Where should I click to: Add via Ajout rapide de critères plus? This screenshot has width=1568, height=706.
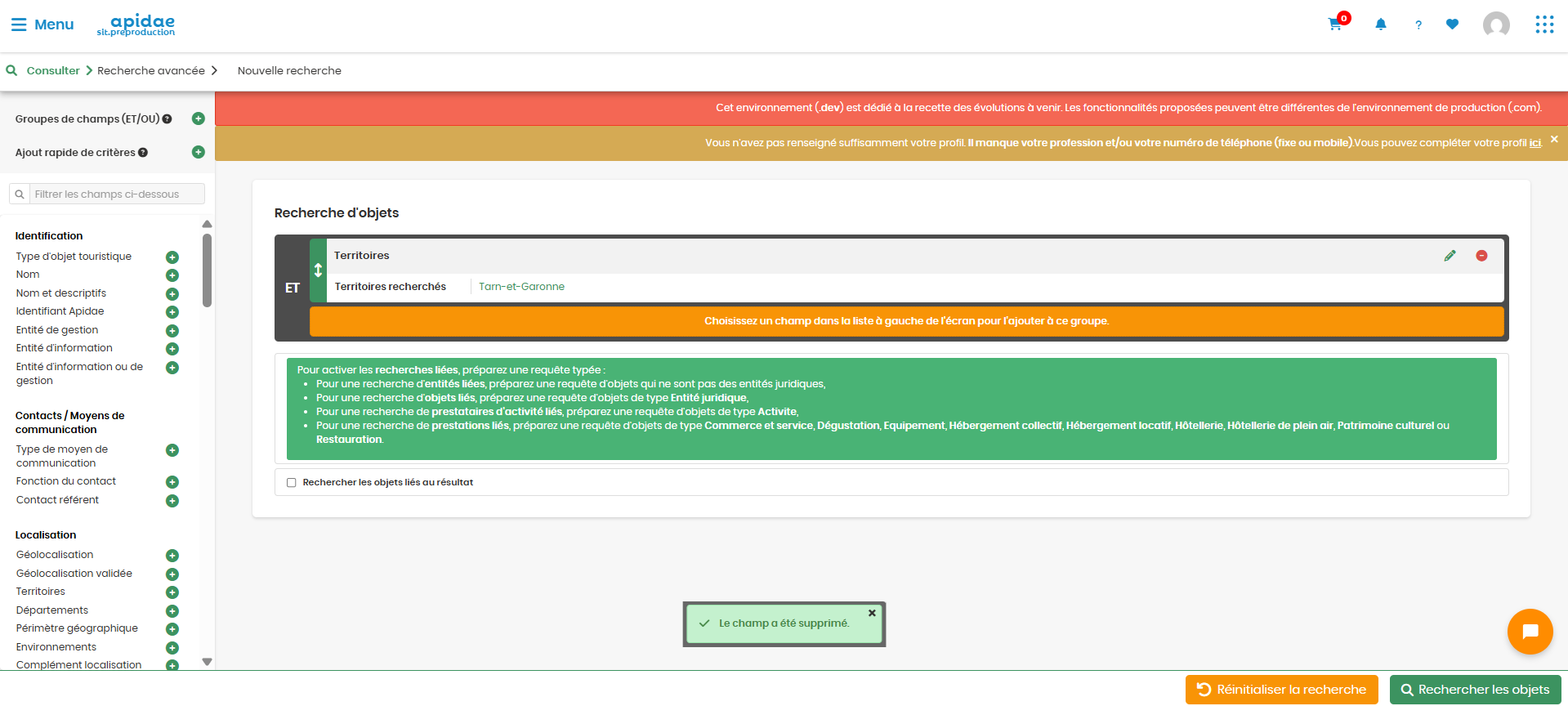pos(198,152)
